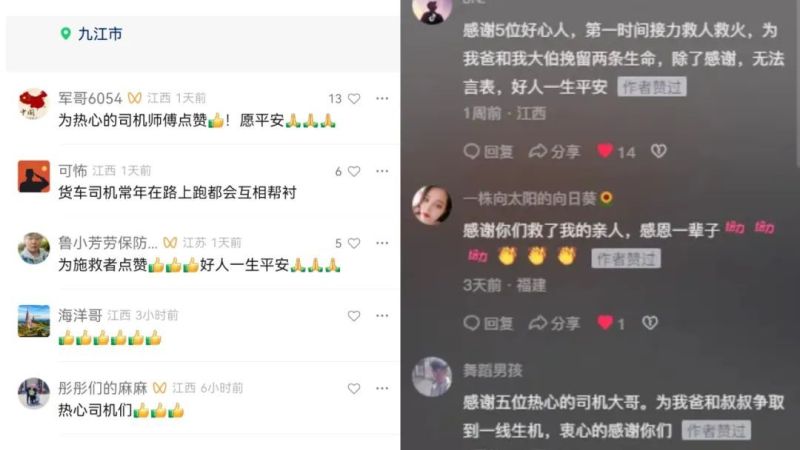This screenshot has height=450, width=800.
Task: Like 彤彤们的麻麻's comment
Action: tap(354, 389)
